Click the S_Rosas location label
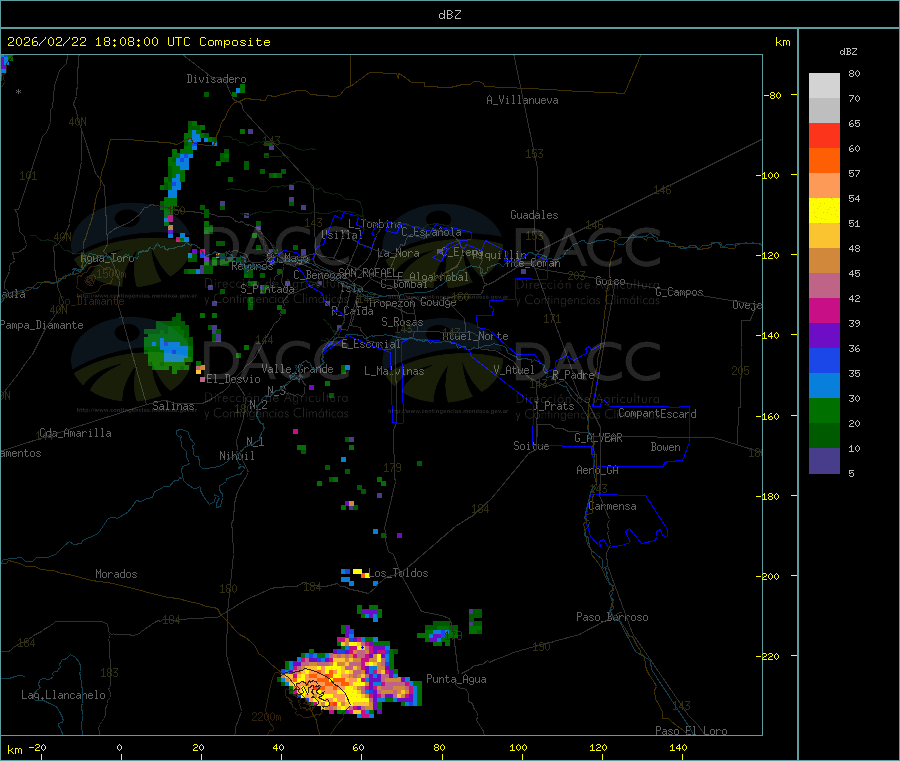Viewport: 900px width, 761px height. point(402,322)
